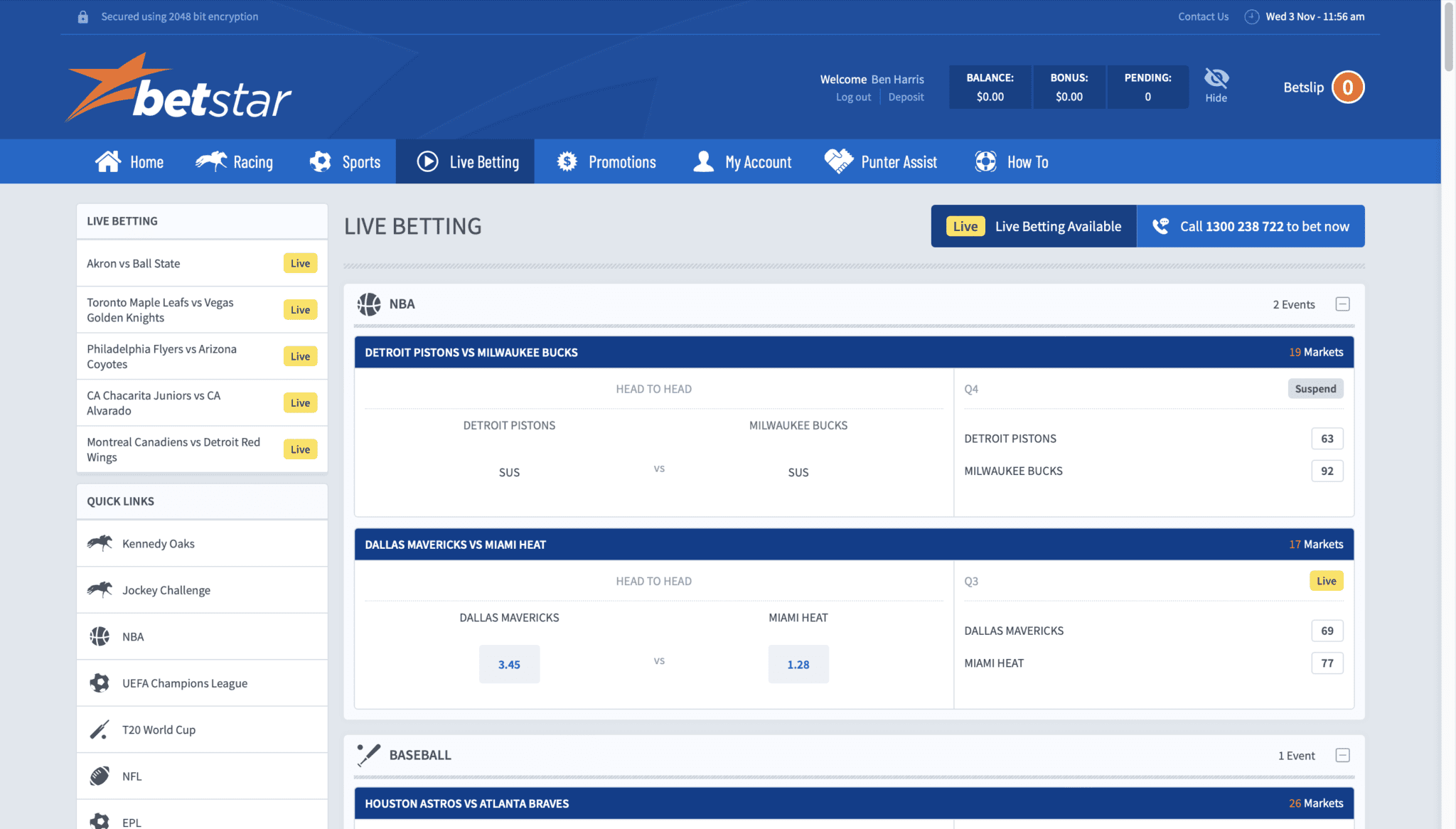The image size is (1456, 829).
Task: Click the Kennedy Oaks horse icon
Action: pos(100,543)
